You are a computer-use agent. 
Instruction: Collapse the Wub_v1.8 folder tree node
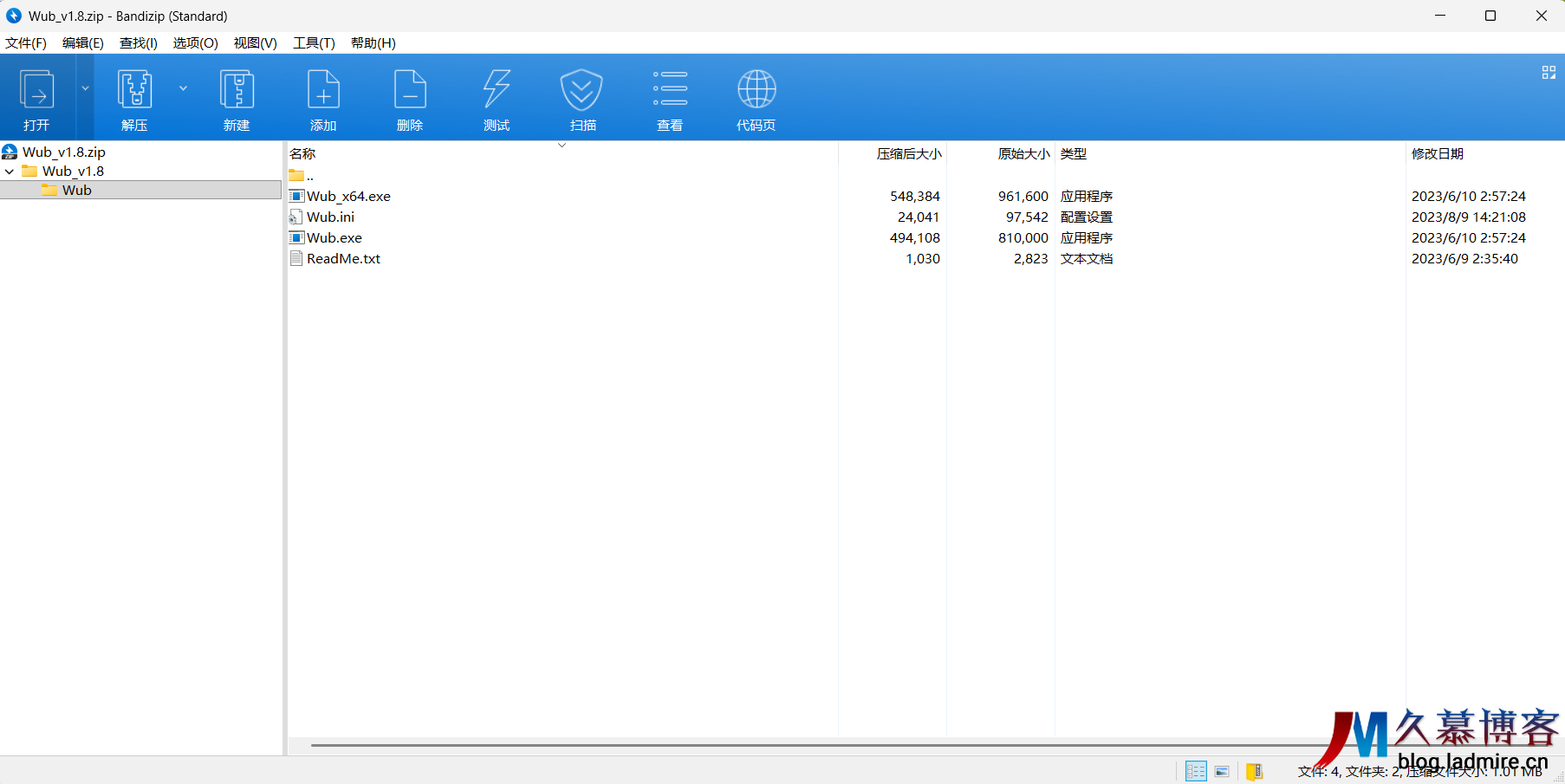(10, 172)
